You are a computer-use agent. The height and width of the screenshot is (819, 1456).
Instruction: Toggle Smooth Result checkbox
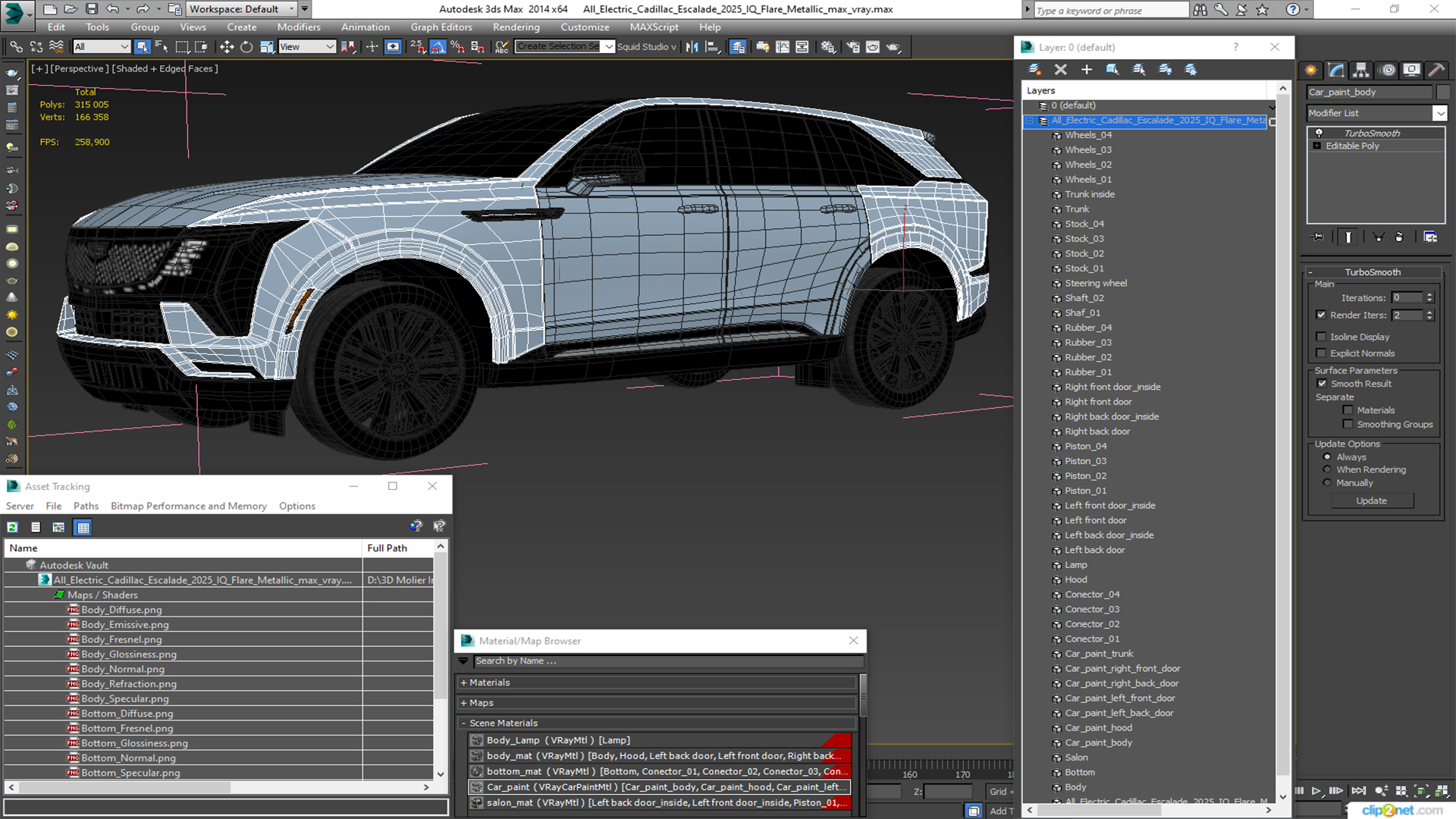(1322, 384)
